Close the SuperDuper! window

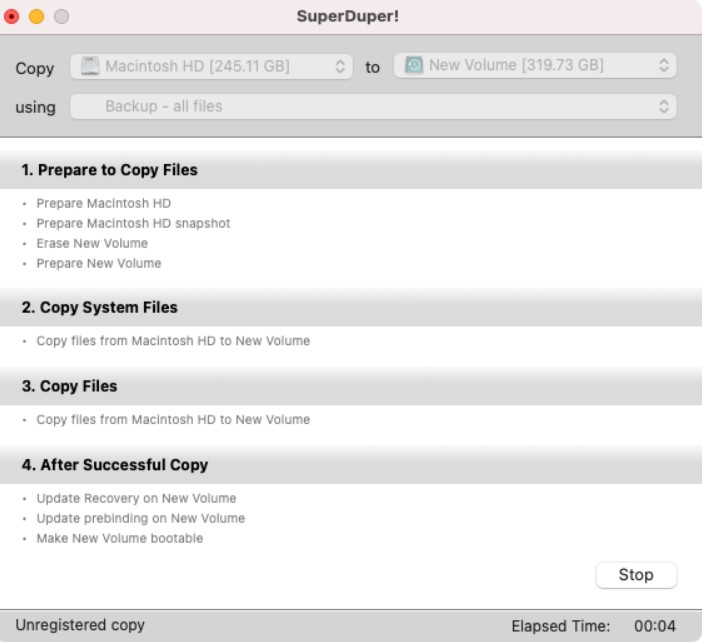click(x=11, y=17)
